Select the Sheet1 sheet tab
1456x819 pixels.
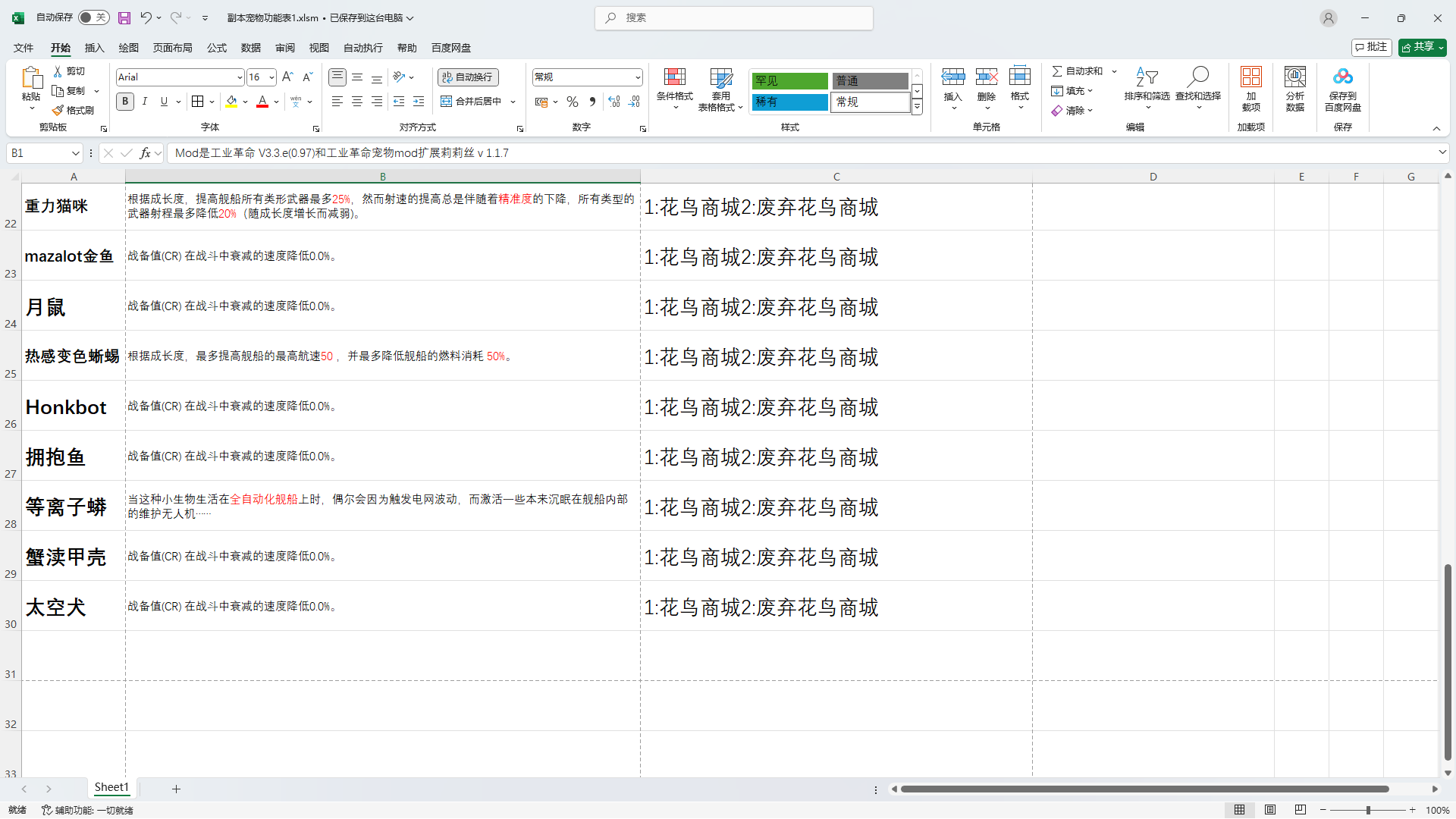coord(111,787)
